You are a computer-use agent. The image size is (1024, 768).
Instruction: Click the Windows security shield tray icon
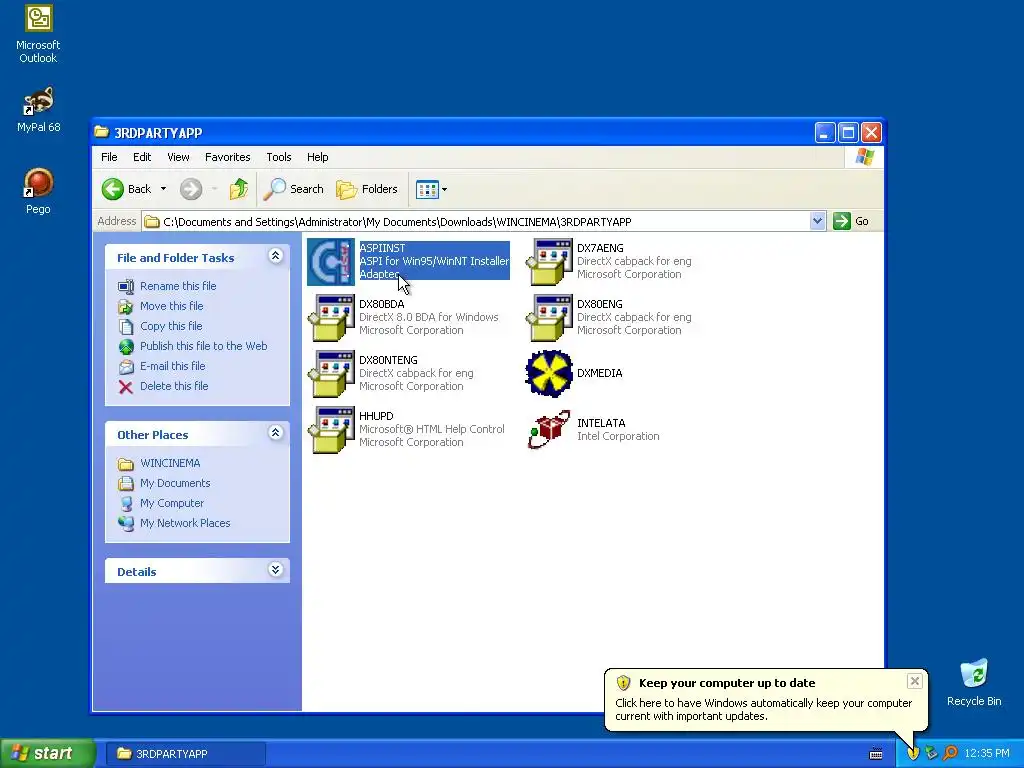point(913,754)
